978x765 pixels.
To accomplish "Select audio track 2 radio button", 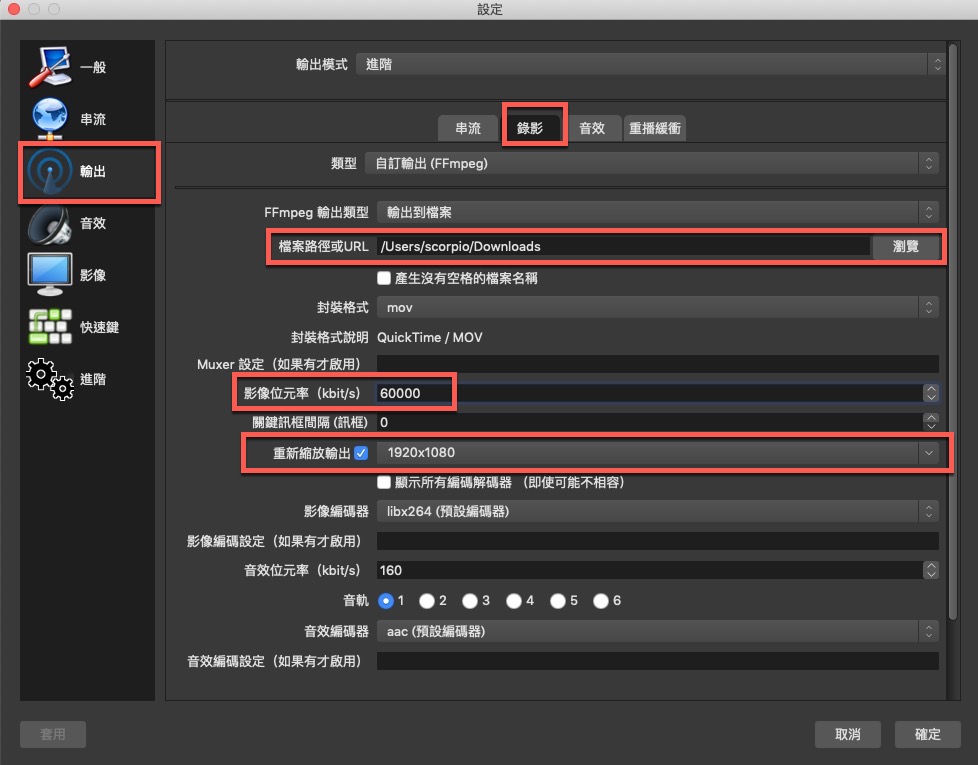I will [x=427, y=600].
